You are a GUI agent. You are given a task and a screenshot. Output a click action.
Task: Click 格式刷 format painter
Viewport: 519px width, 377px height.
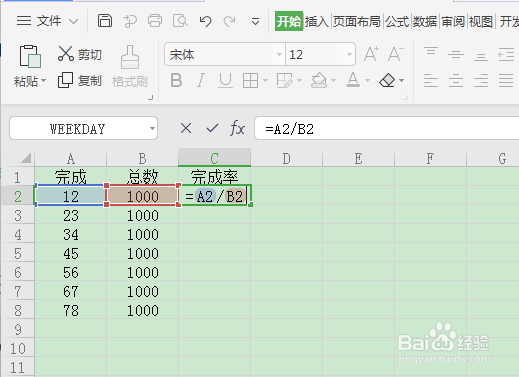click(x=130, y=67)
